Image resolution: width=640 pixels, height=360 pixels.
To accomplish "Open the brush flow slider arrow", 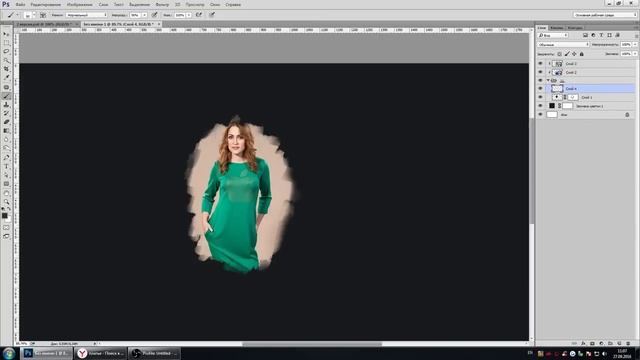I will 189,15.
